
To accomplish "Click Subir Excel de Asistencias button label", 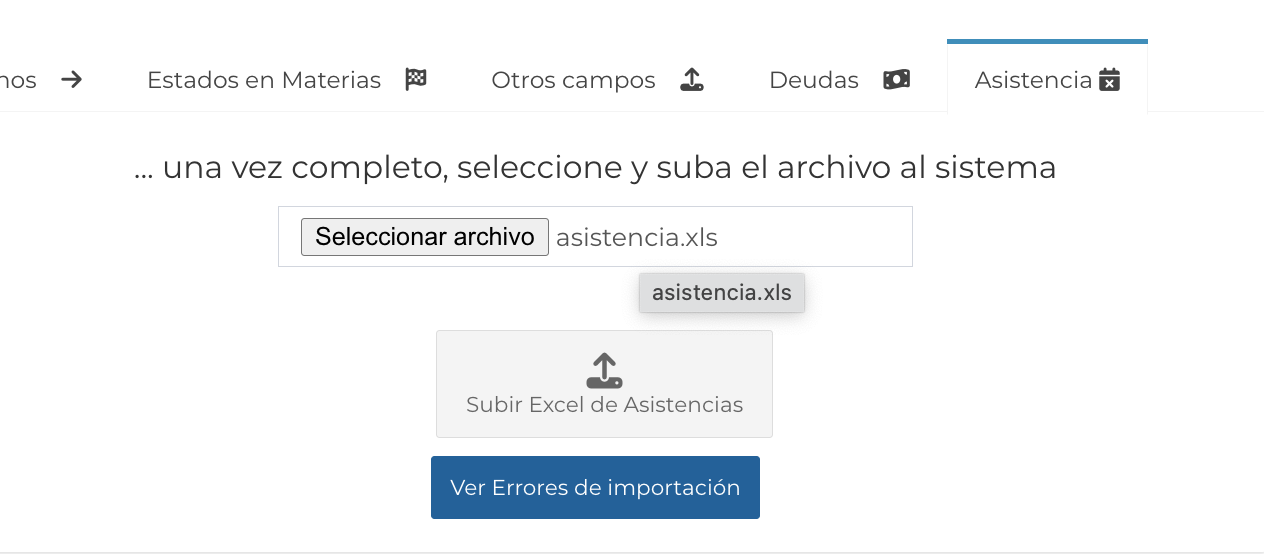I will (604, 405).
